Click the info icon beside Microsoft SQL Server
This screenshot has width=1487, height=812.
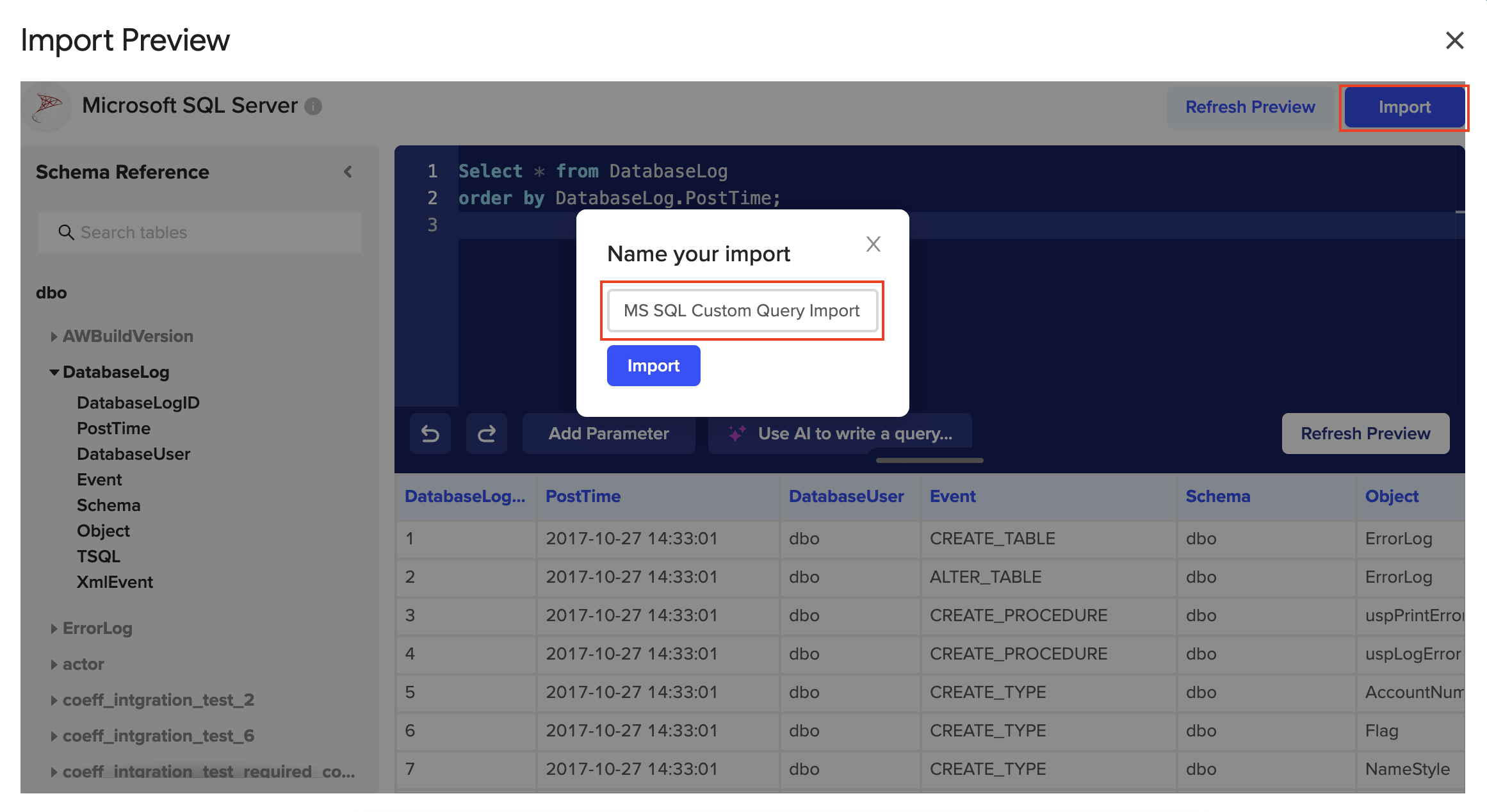[313, 106]
